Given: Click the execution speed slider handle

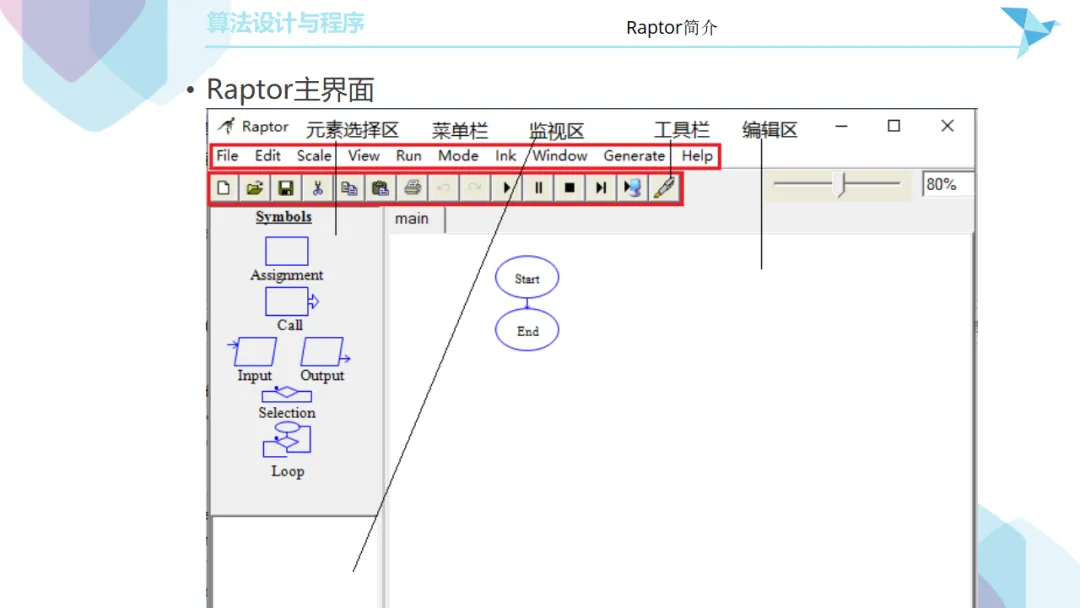Looking at the screenshot, I should coord(840,184).
